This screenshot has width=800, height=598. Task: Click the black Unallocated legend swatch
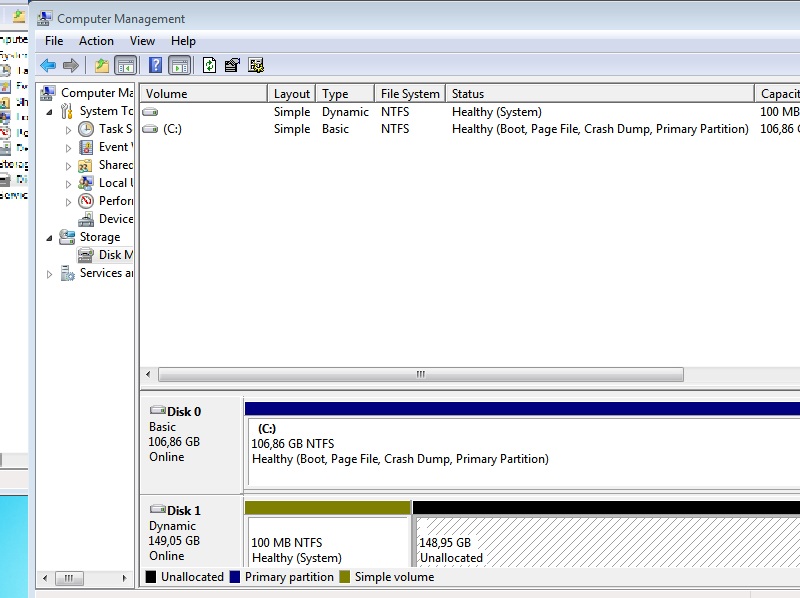pyautogui.click(x=151, y=577)
